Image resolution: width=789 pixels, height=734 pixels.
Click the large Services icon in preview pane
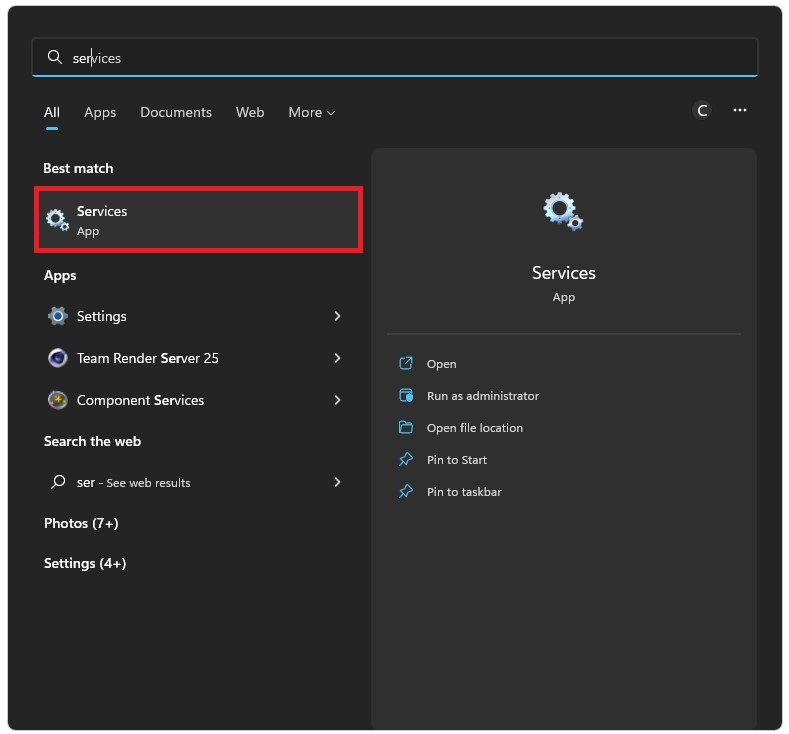tap(563, 211)
